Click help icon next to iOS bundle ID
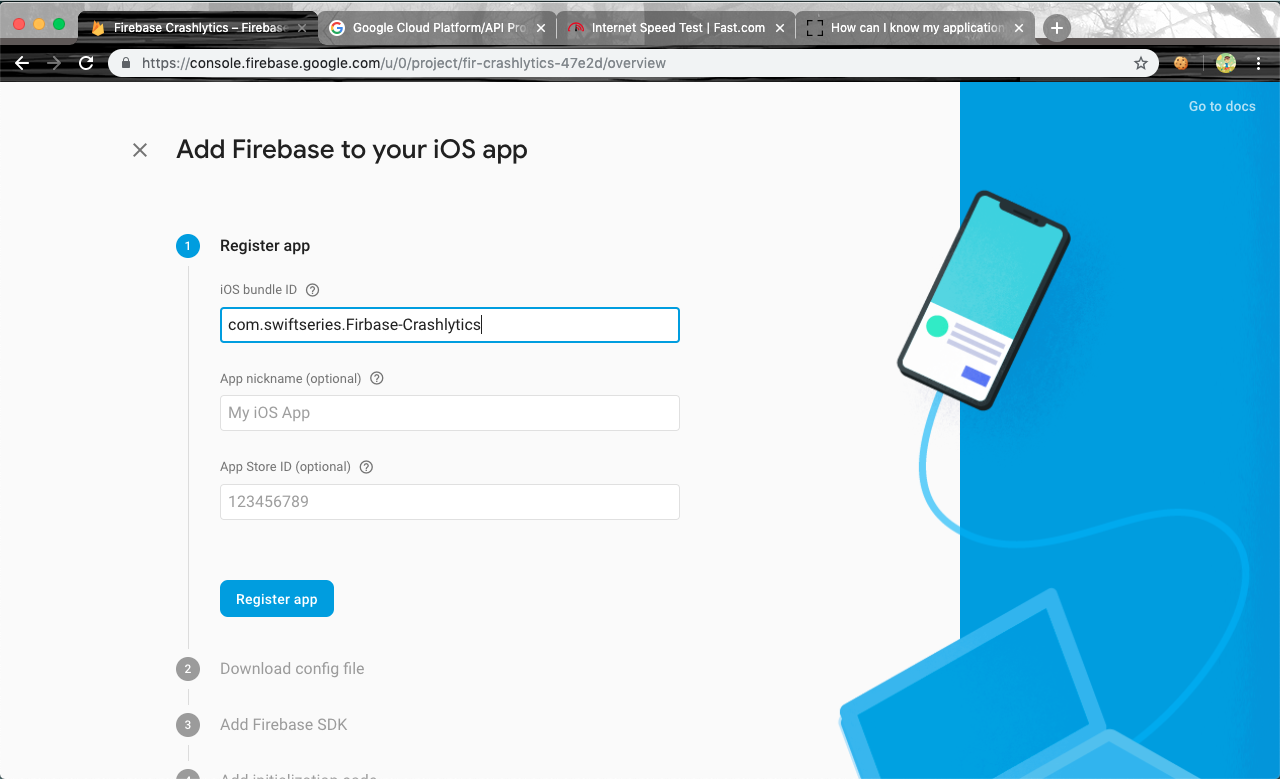This screenshot has width=1280, height=779. [312, 290]
